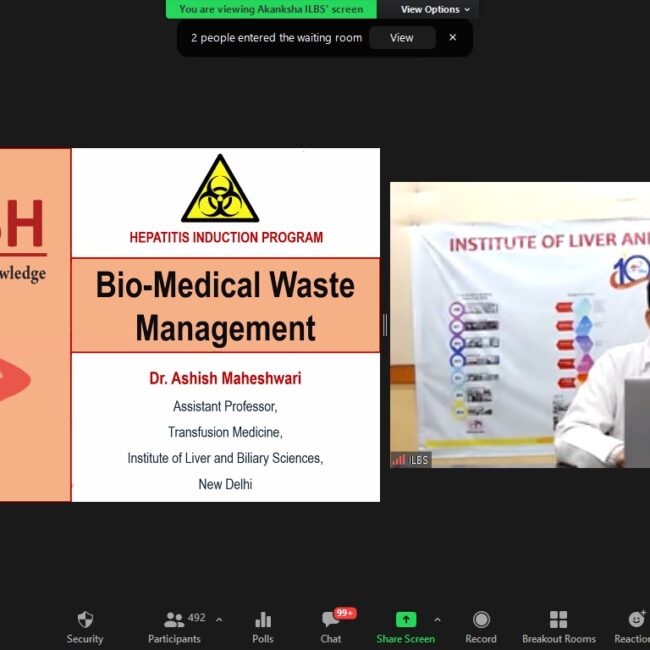Click View in the waiting room notification
Image resolution: width=650 pixels, height=650 pixels.
click(x=402, y=38)
